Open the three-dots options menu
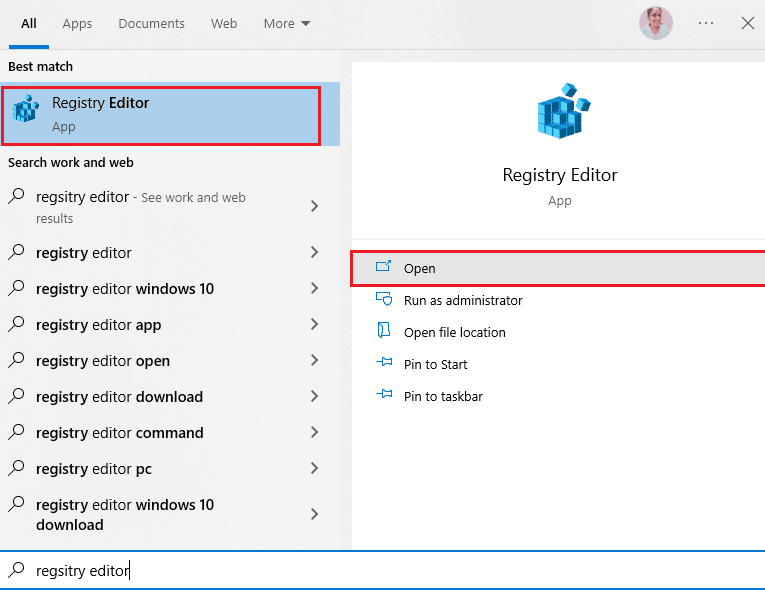Image resolution: width=765 pixels, height=590 pixels. tap(706, 23)
